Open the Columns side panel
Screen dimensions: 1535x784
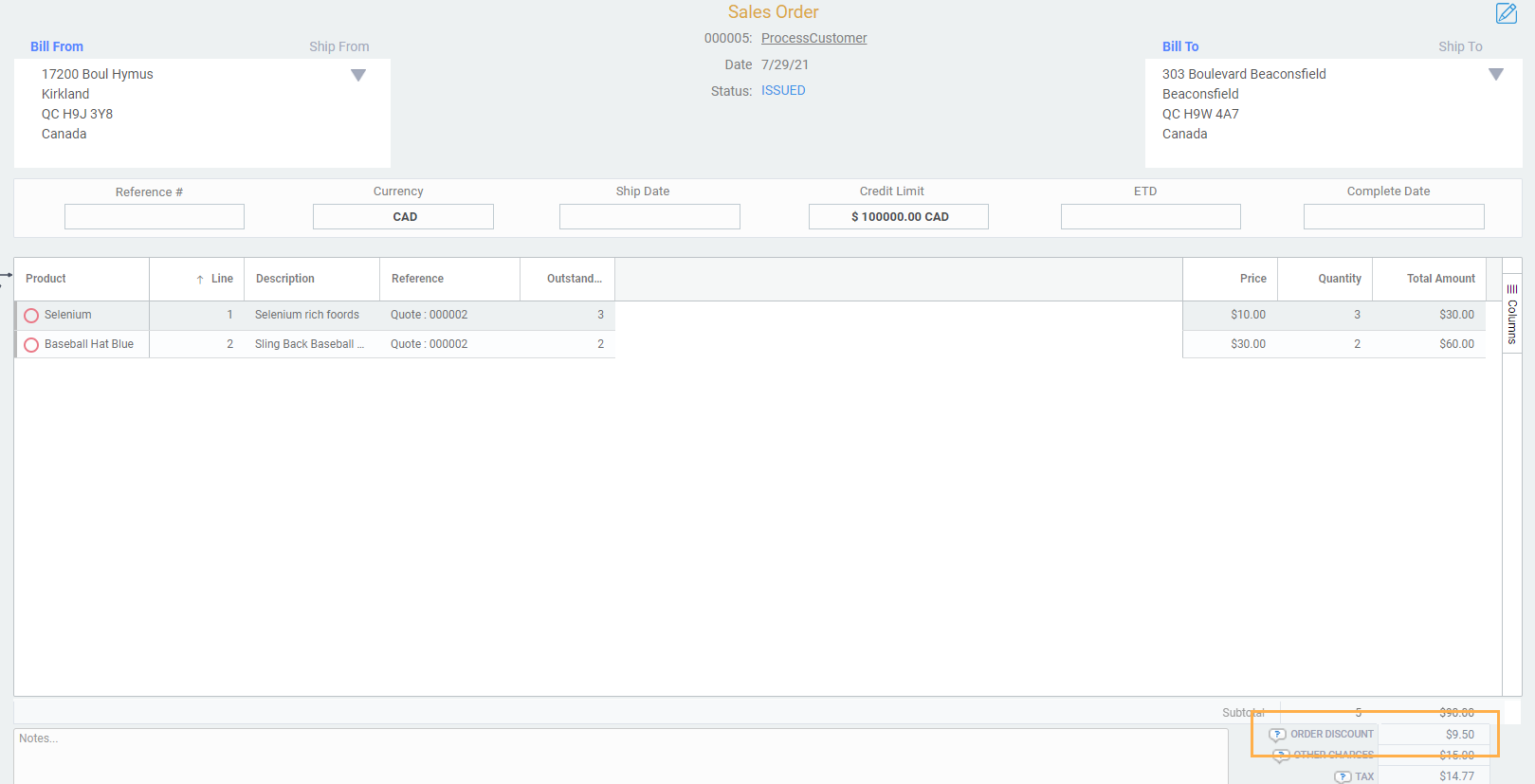1512,314
